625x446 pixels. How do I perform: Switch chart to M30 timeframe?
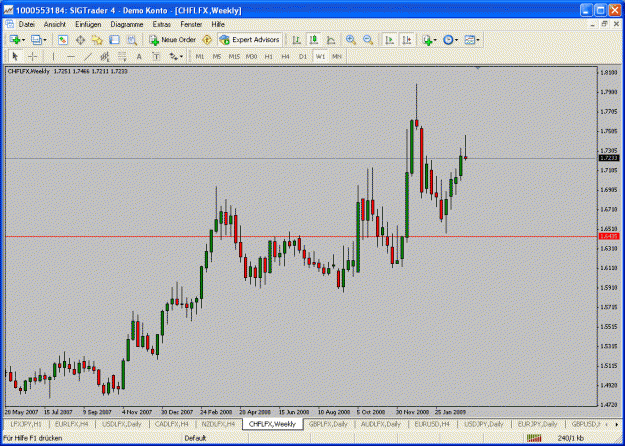pyautogui.click(x=251, y=57)
